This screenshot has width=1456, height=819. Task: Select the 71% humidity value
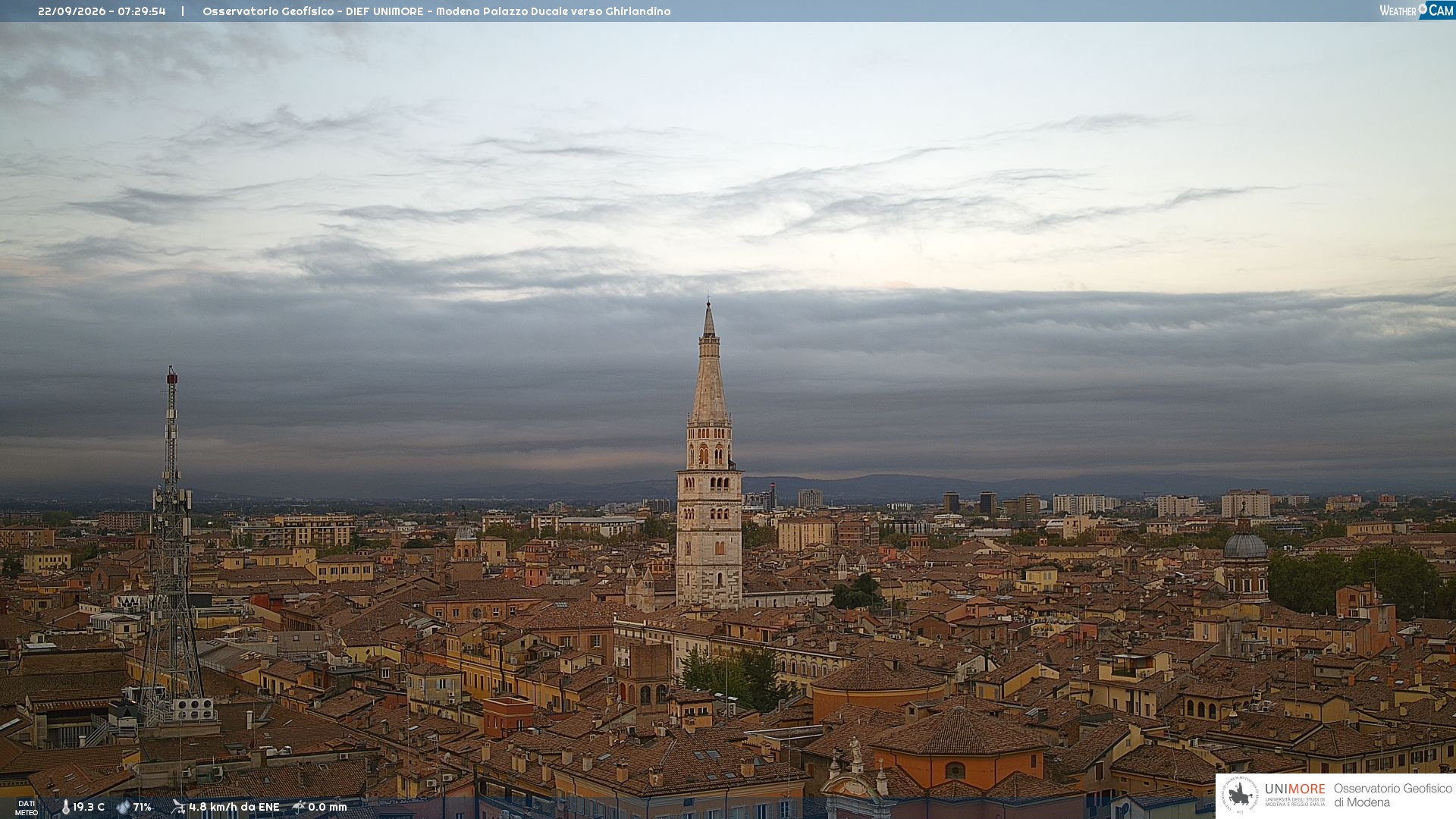143,808
